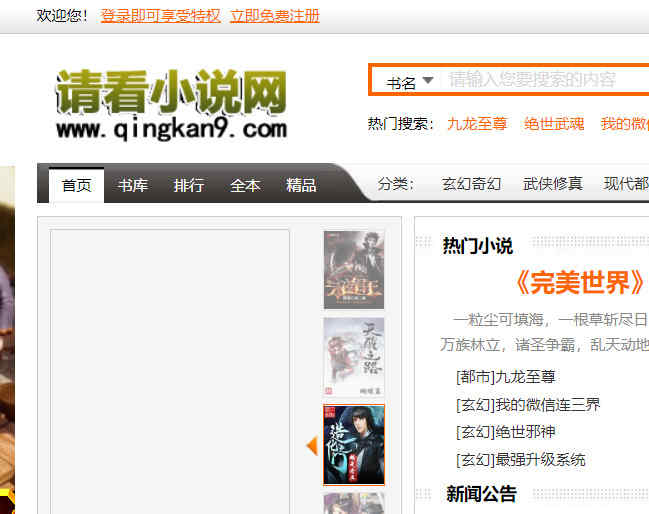
Task: Open the featured novel 《完美世界》
Action: tap(580, 282)
